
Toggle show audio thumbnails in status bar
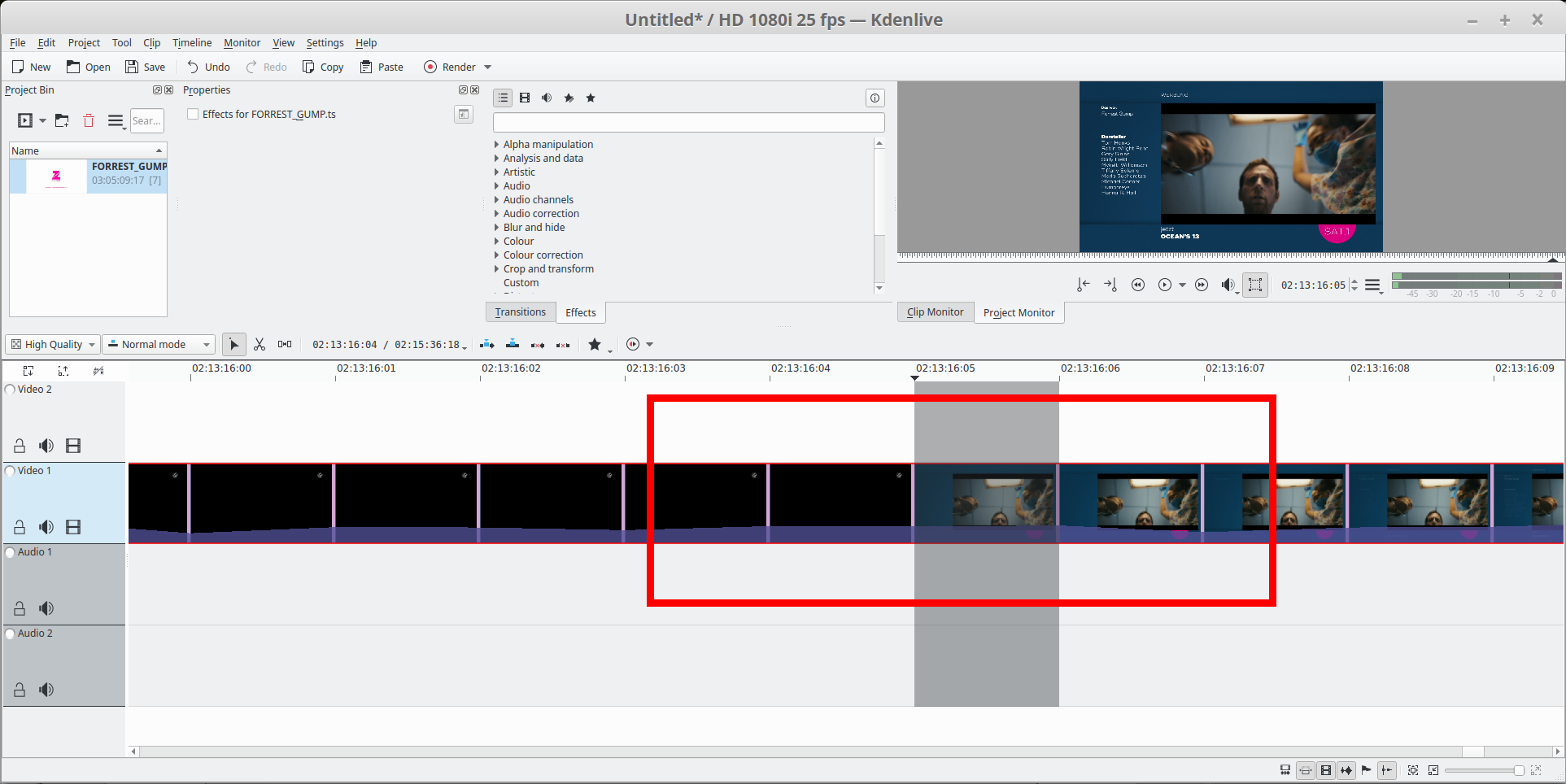pyautogui.click(x=1346, y=770)
